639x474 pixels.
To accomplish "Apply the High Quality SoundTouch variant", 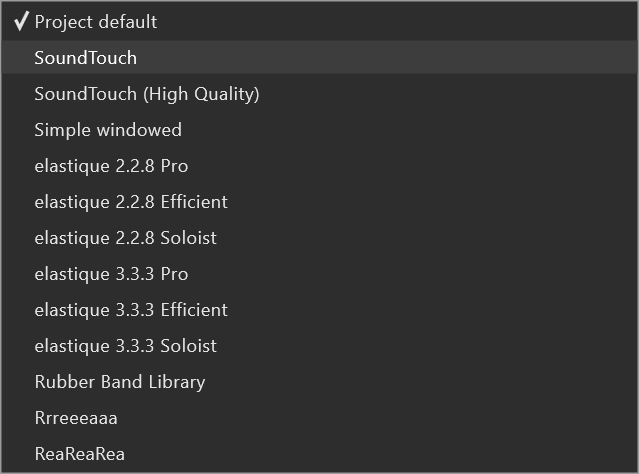I will pyautogui.click(x=320, y=94).
